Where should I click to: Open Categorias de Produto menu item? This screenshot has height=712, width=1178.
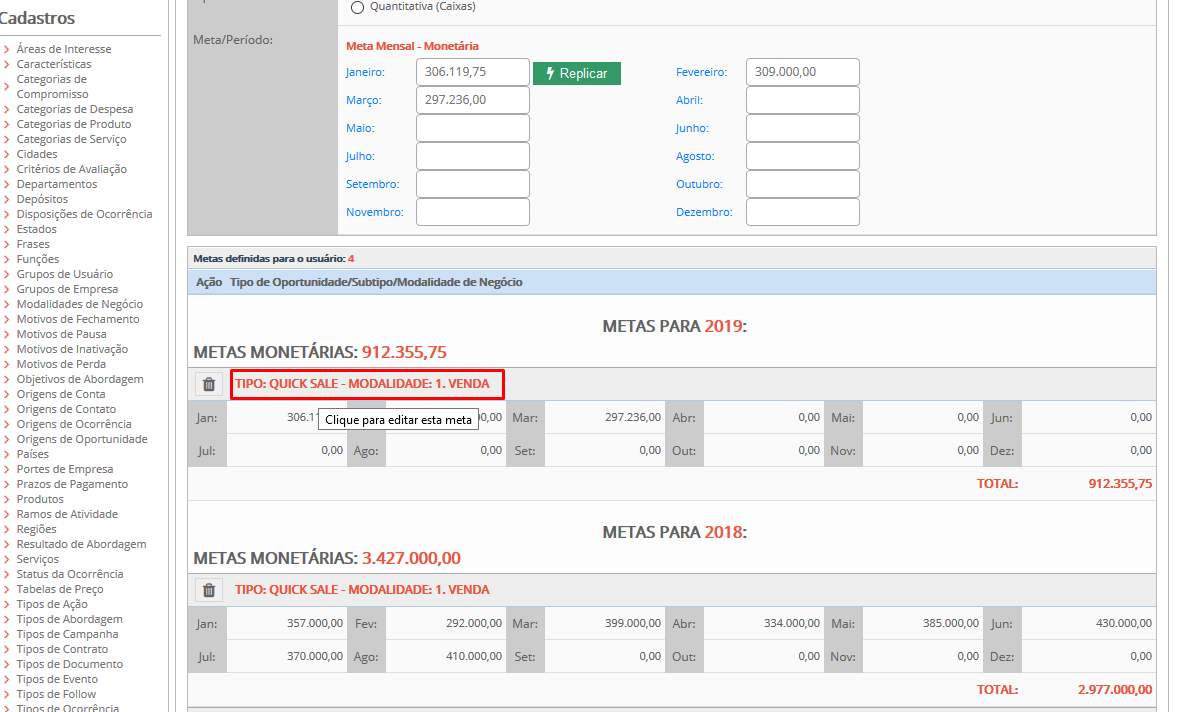click(x=74, y=124)
